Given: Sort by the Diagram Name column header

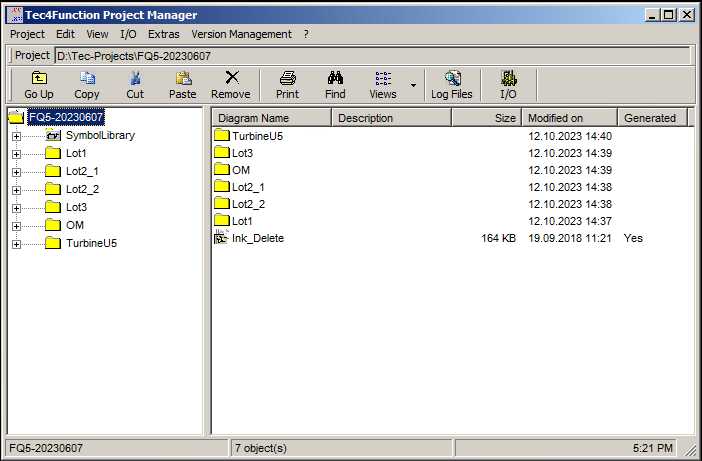Looking at the screenshot, I should click(270, 118).
